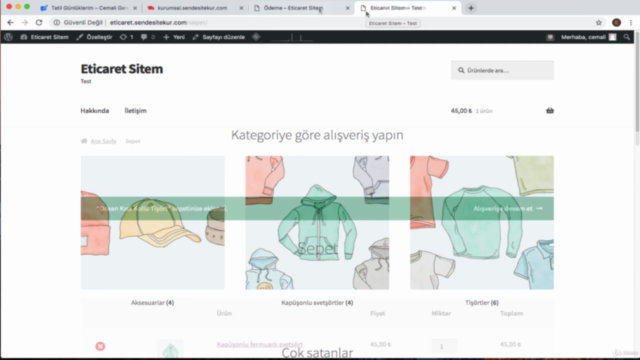Image resolution: width=640 pixels, height=360 pixels.
Task: Click Alışverişe devam et button
Action: coord(508,209)
